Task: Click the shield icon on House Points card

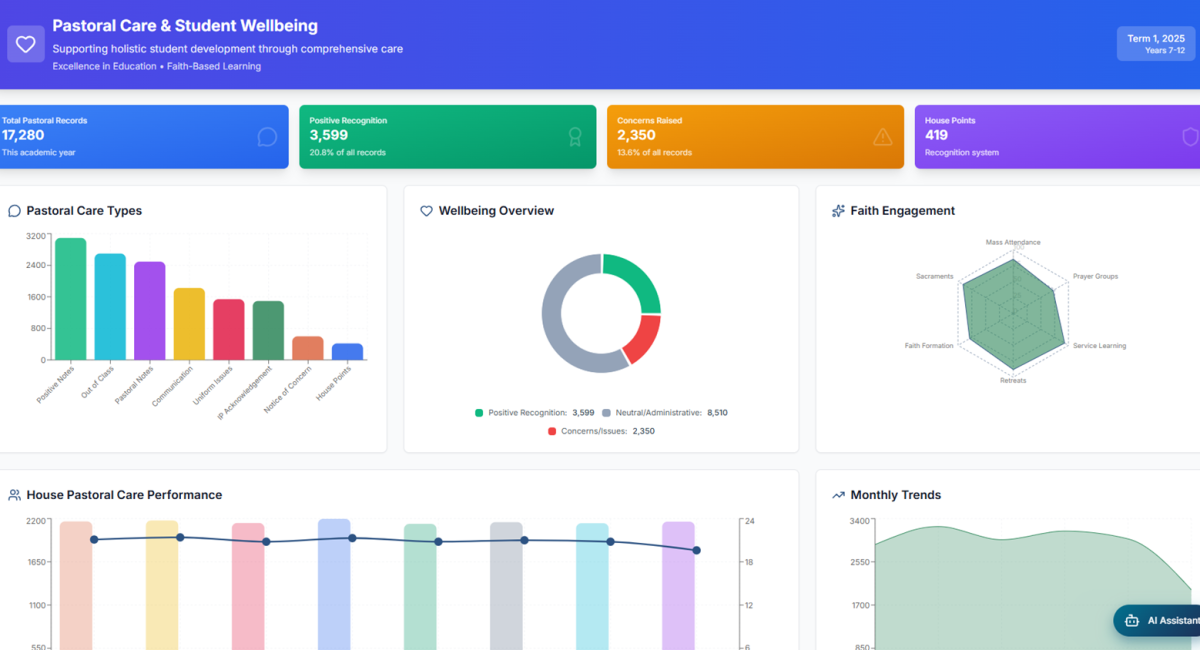Action: coord(1190,137)
